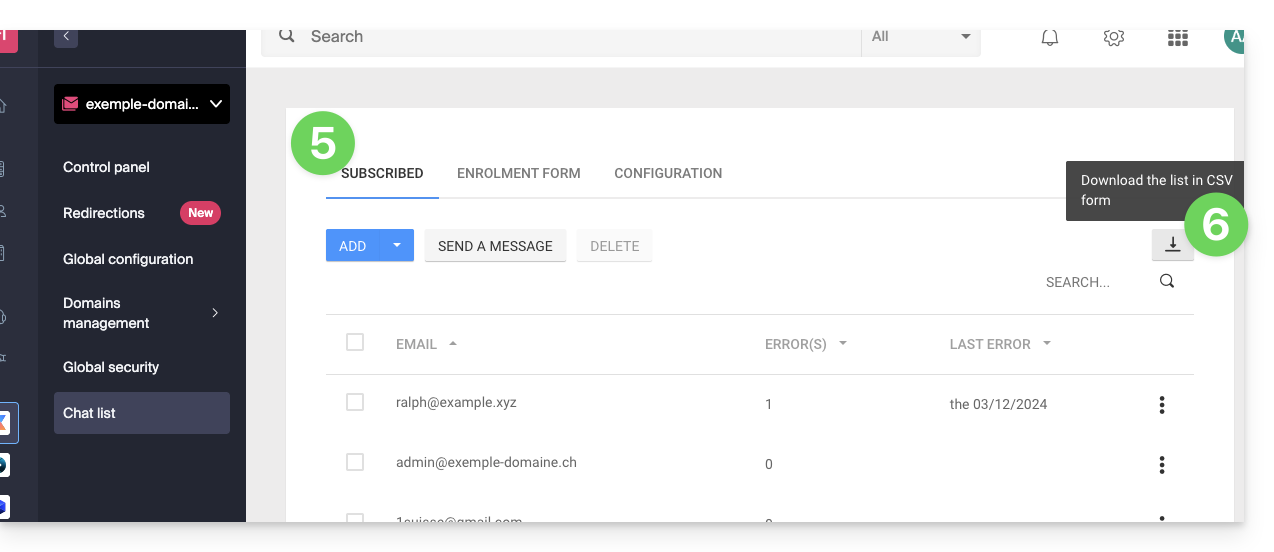The width and height of the screenshot is (1274, 552).
Task: Open the notifications bell
Action: [x=1050, y=38]
